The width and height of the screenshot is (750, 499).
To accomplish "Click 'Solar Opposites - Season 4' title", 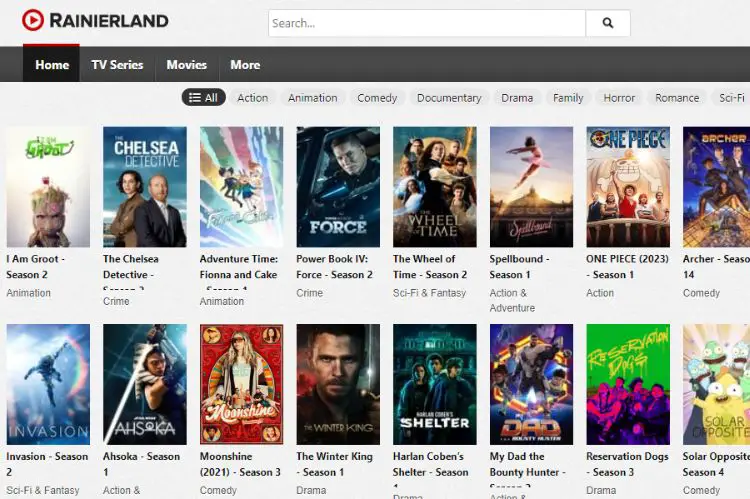I will (x=717, y=464).
